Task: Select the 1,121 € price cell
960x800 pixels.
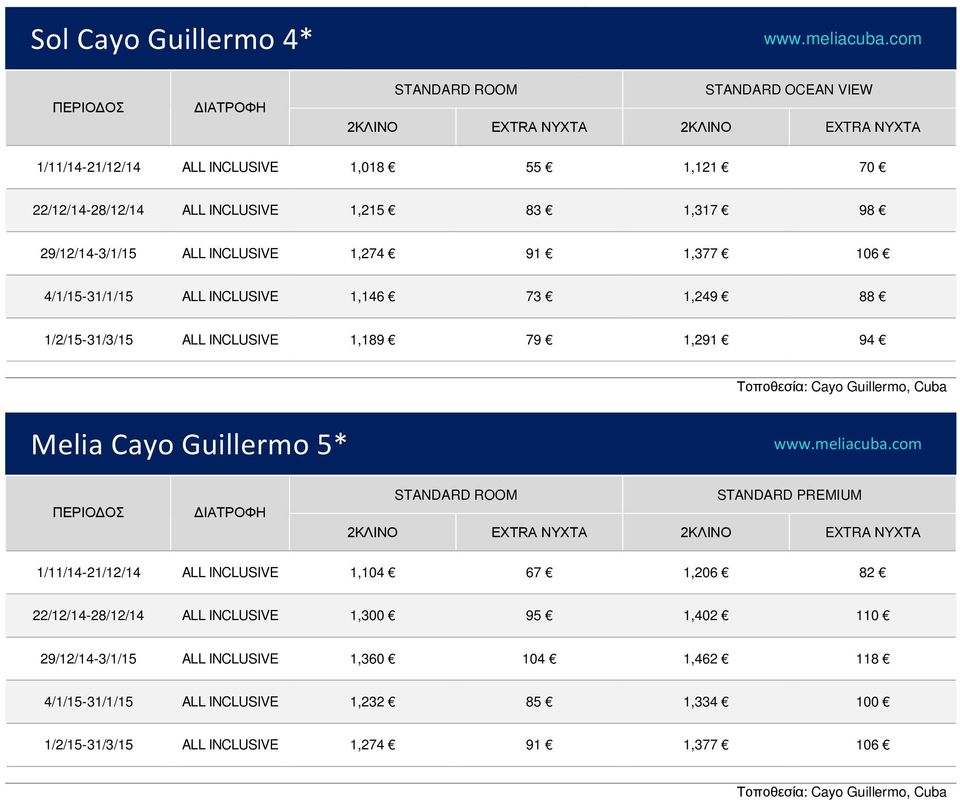Action: point(705,167)
